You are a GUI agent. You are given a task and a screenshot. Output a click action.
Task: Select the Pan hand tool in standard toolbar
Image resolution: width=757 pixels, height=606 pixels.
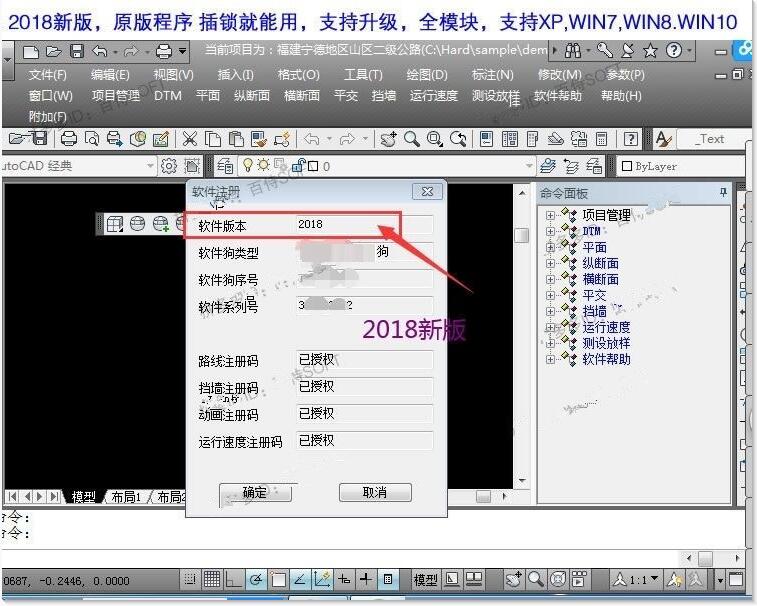click(x=389, y=139)
